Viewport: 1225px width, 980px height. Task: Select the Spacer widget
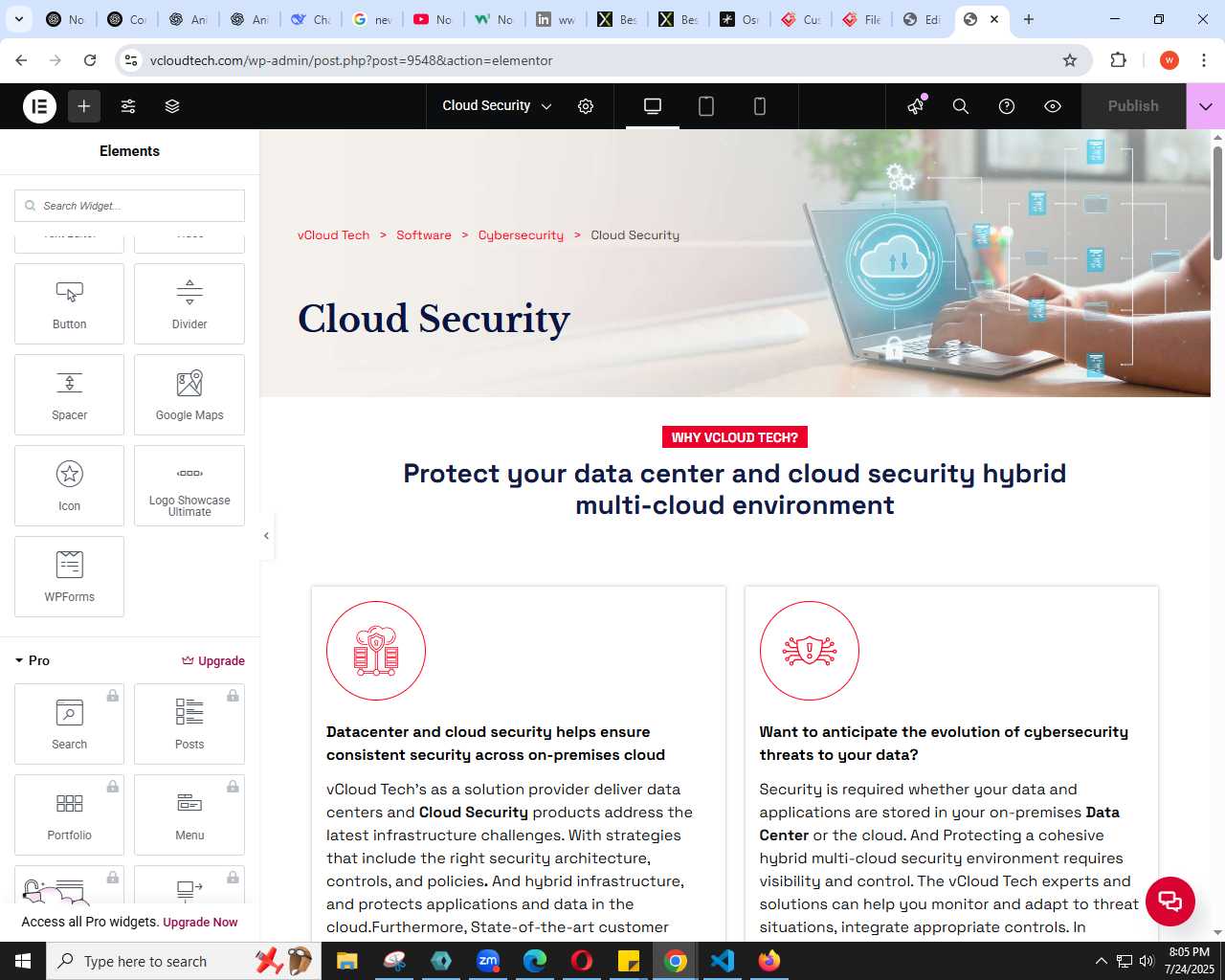(69, 394)
